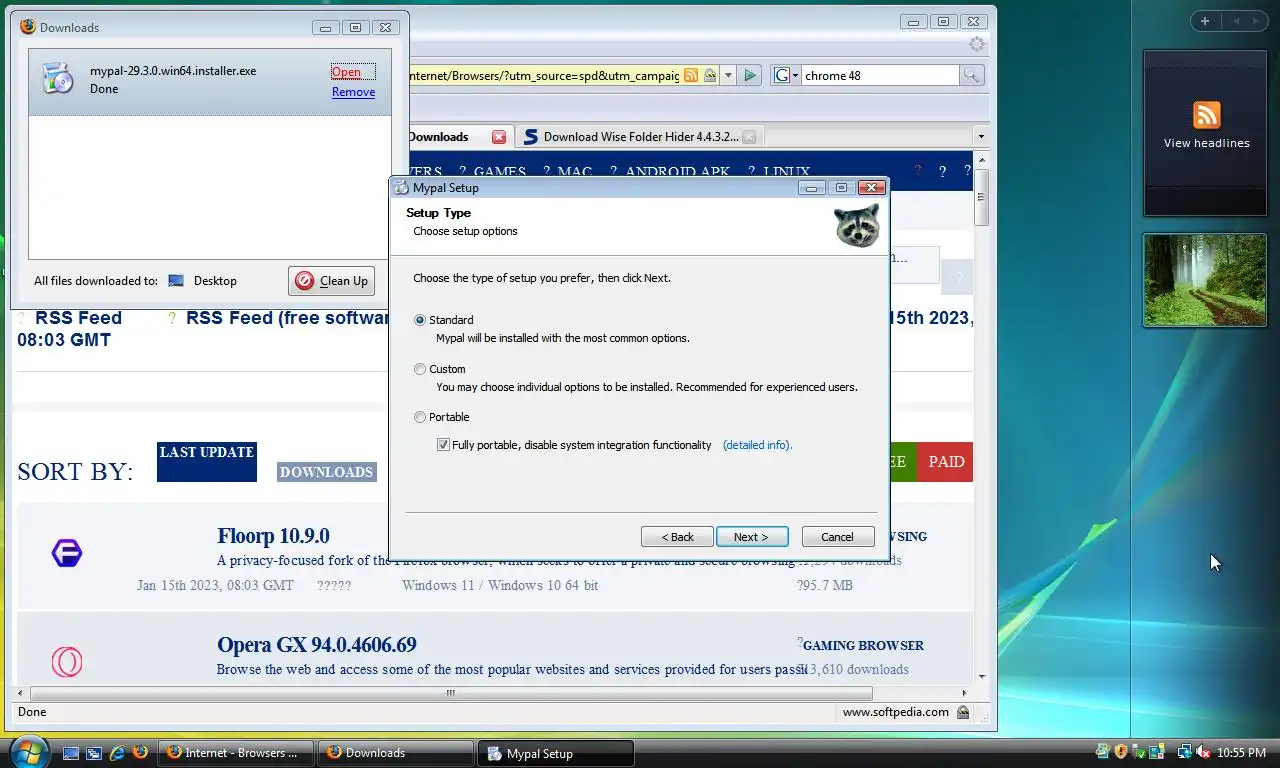
Task: Click the Mypal raccoon logo
Action: pyautogui.click(x=857, y=225)
